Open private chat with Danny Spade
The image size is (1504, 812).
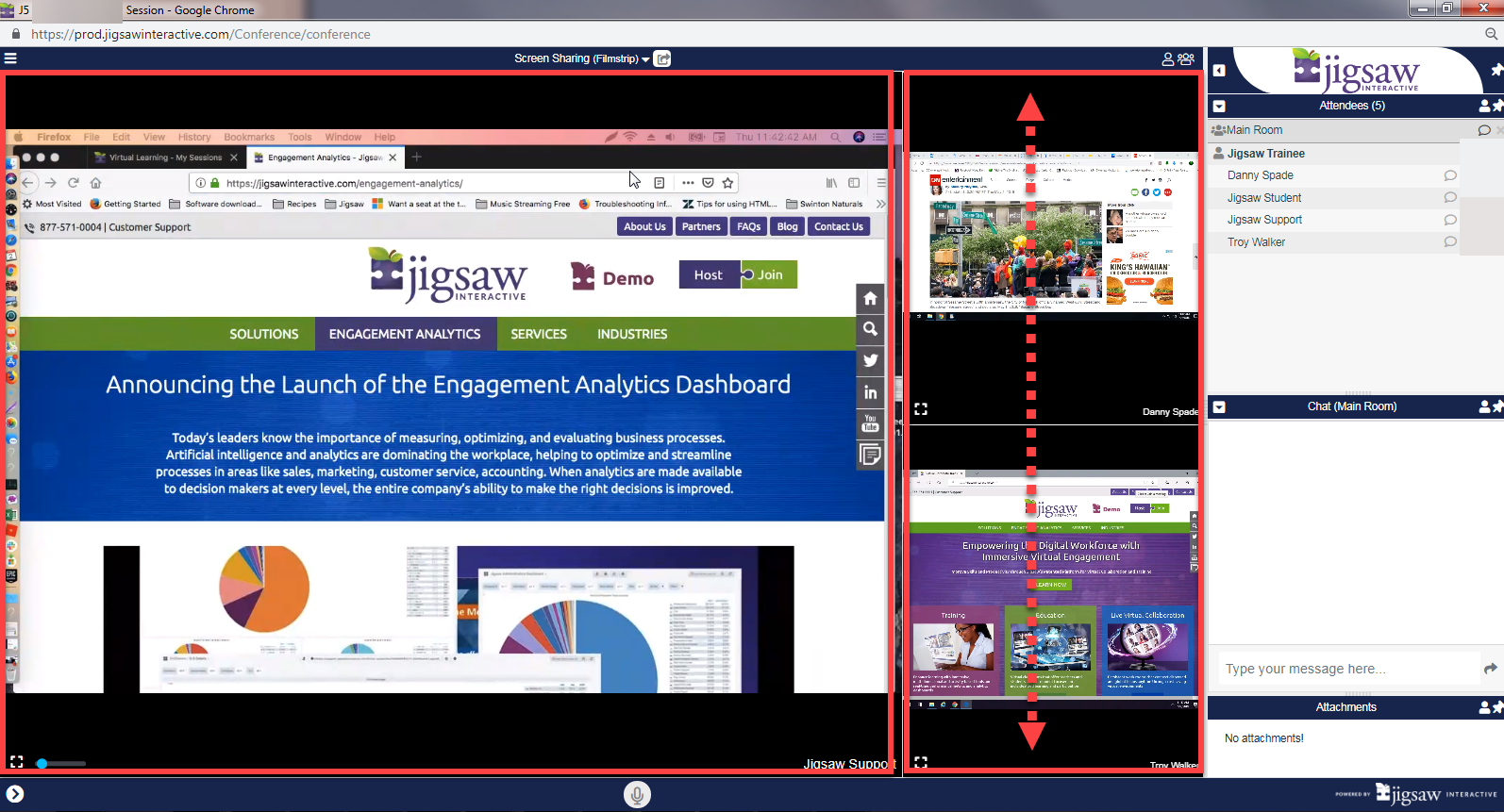tap(1450, 175)
